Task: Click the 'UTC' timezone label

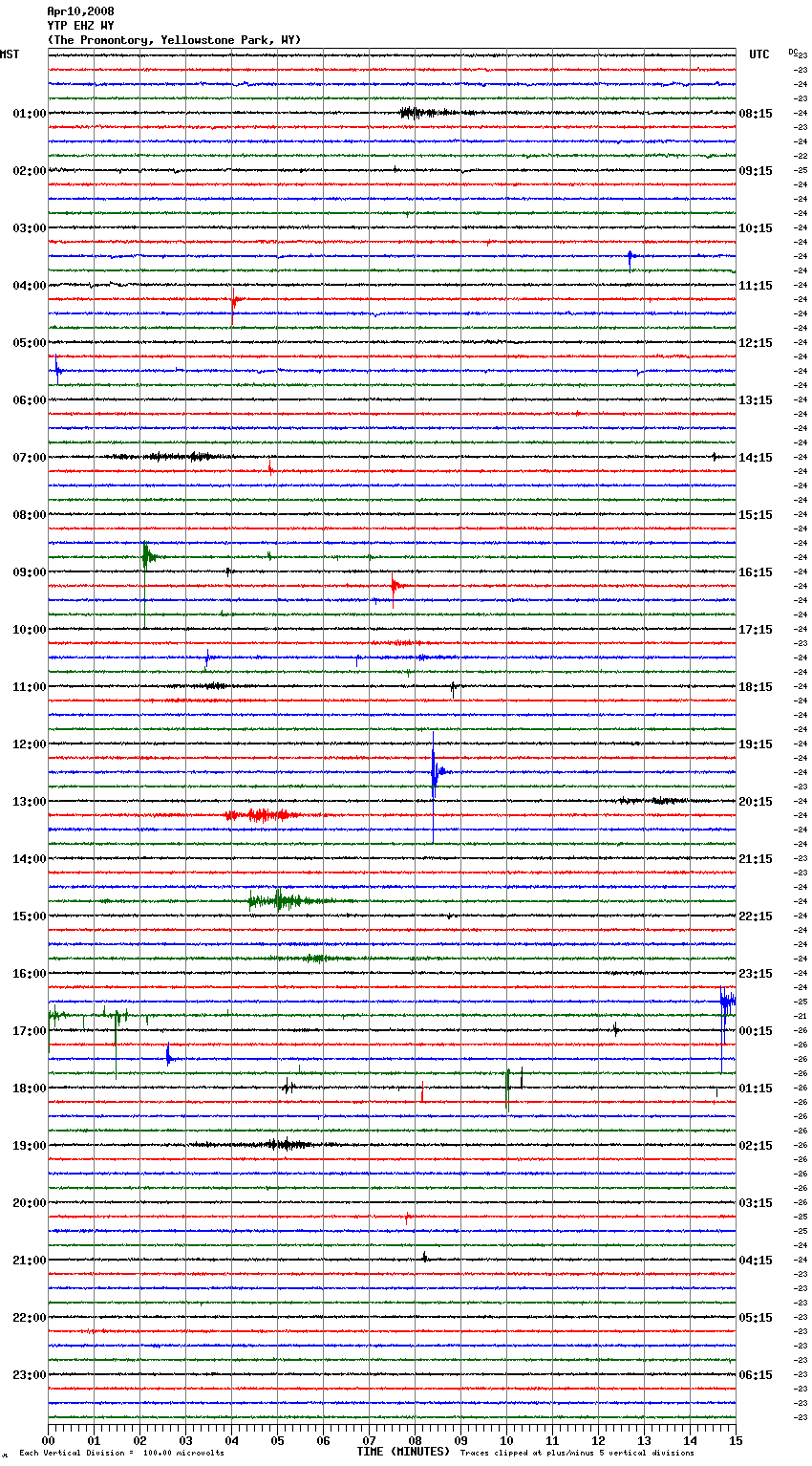Action: (759, 54)
